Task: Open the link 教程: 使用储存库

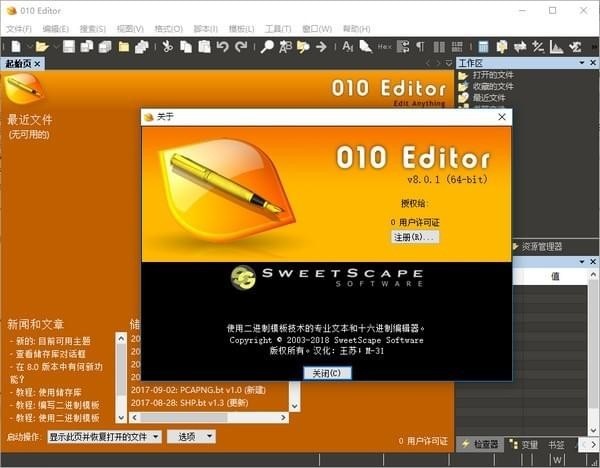Action: [48, 392]
